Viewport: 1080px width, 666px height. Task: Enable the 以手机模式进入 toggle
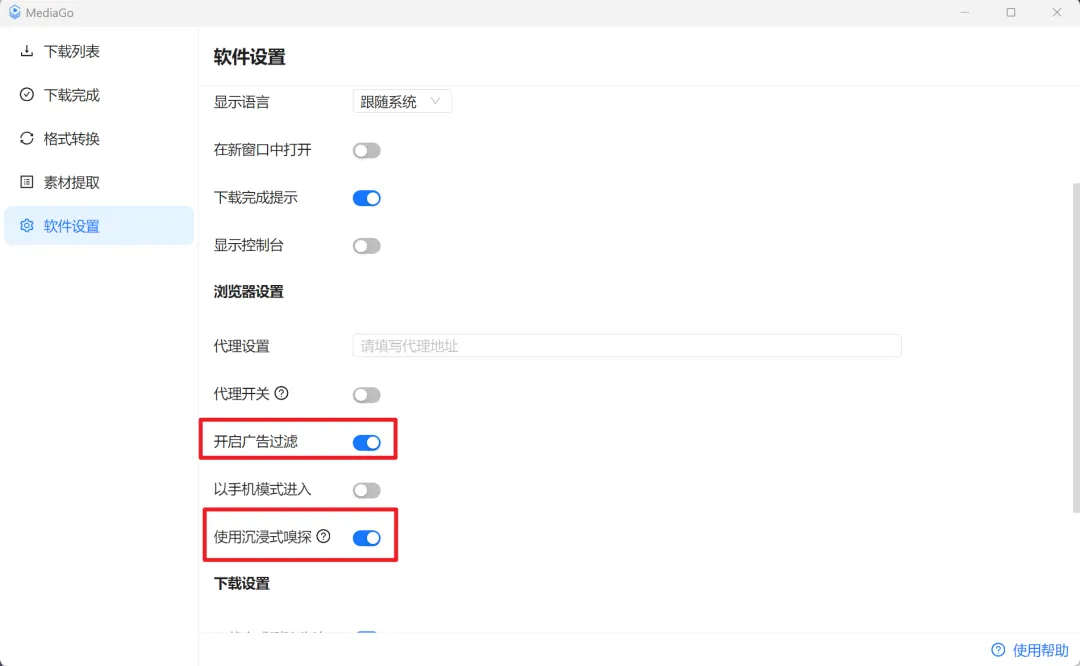(x=366, y=490)
